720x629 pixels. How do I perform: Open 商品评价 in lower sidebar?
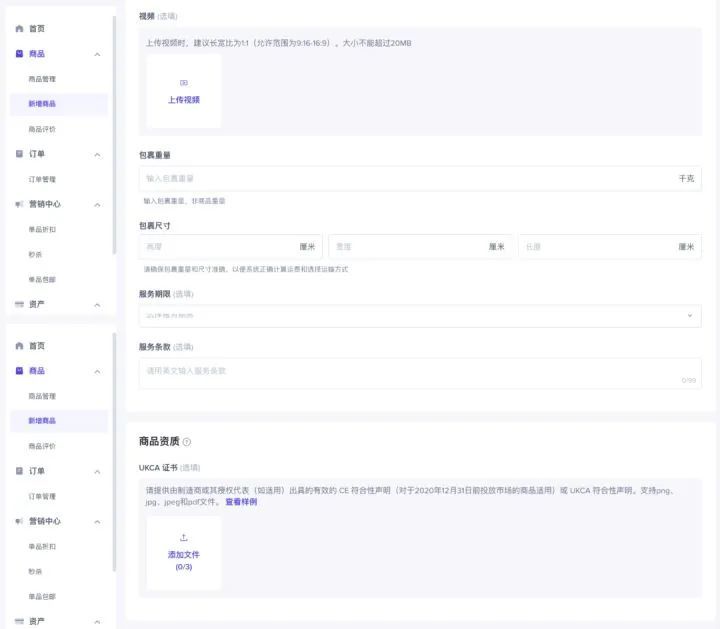(42, 446)
